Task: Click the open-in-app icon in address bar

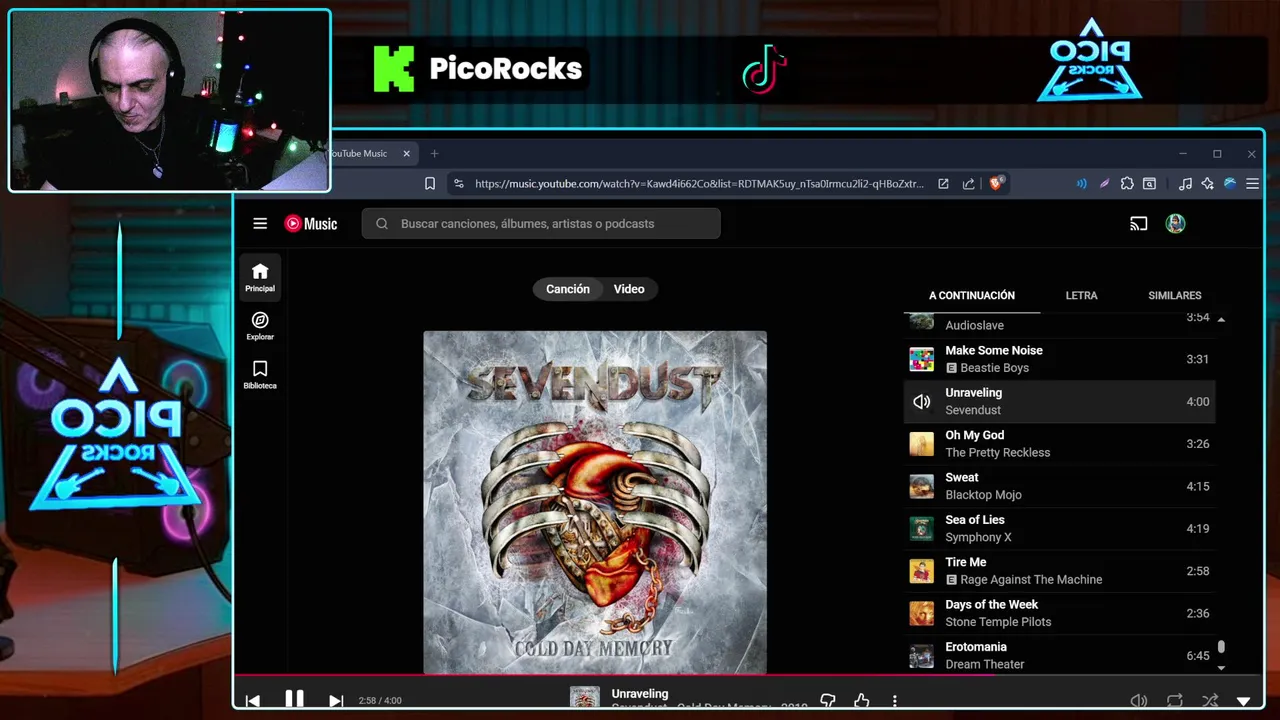Action: coord(943,184)
